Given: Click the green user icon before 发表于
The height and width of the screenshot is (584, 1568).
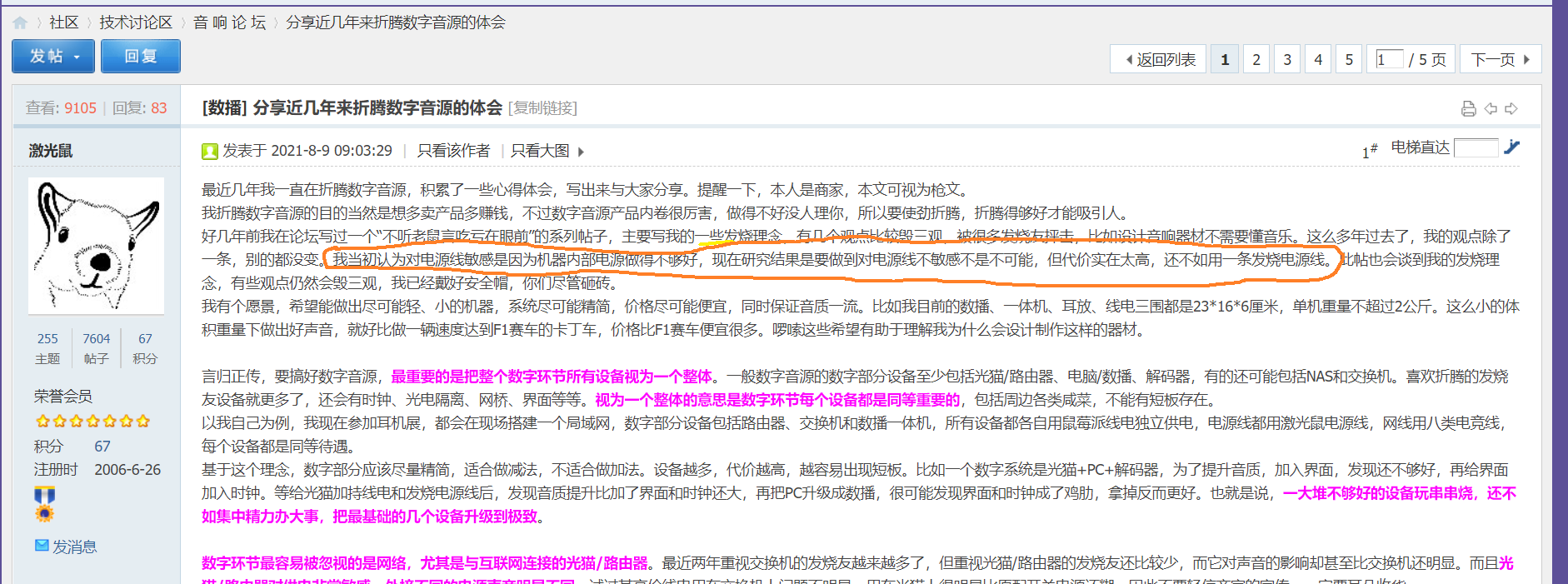Looking at the screenshot, I should tap(209, 151).
